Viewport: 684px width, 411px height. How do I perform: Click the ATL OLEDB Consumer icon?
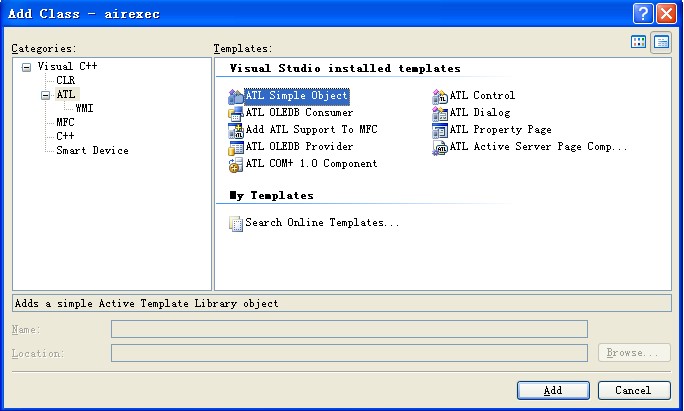[236, 113]
